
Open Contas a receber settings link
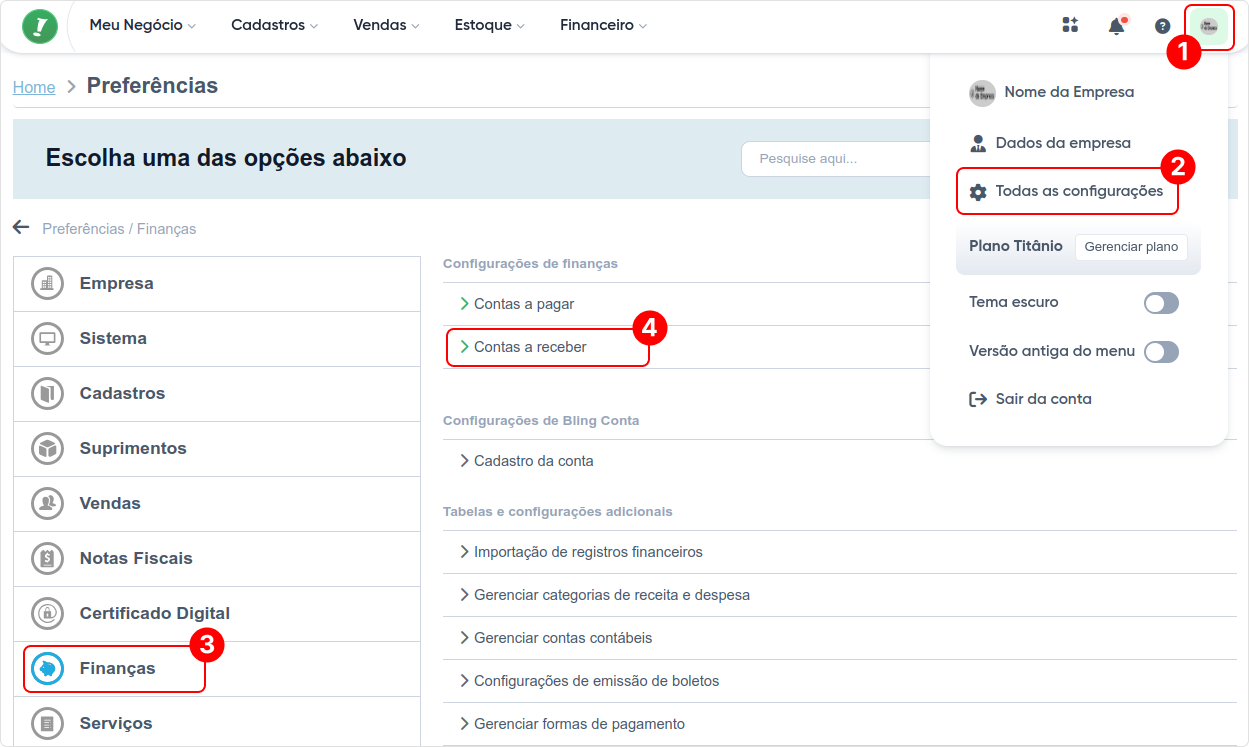(530, 347)
